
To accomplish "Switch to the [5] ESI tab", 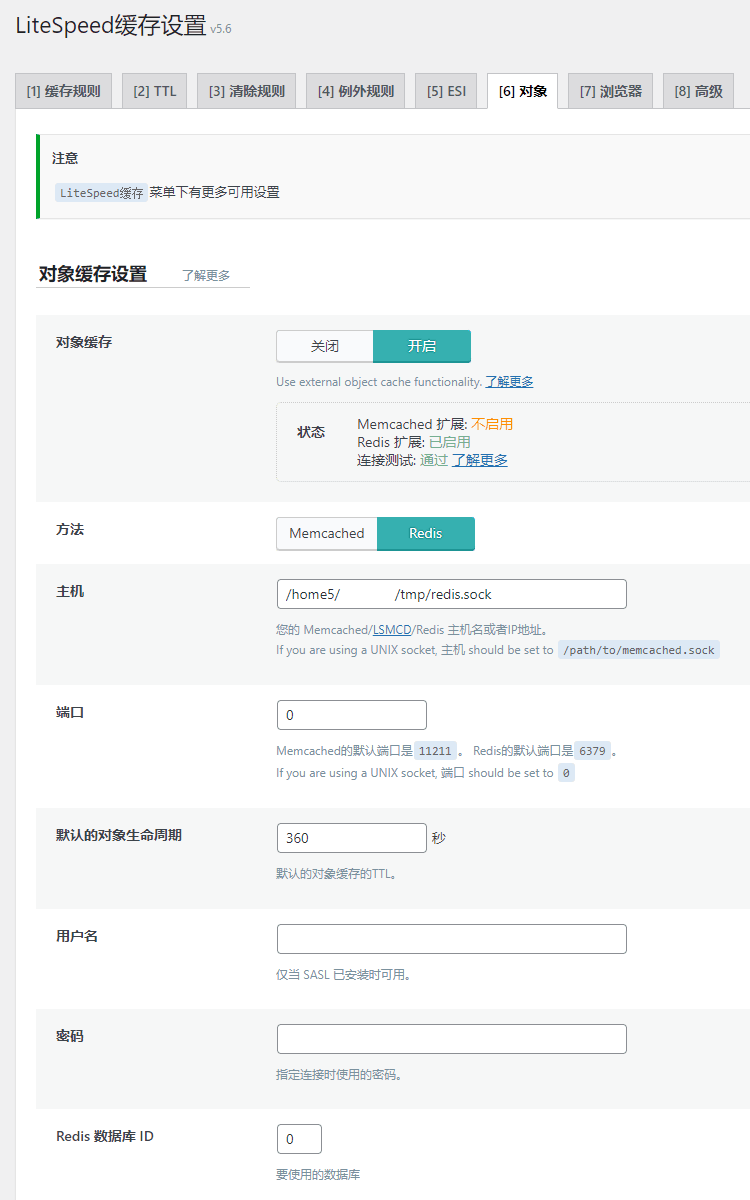I will tap(446, 90).
